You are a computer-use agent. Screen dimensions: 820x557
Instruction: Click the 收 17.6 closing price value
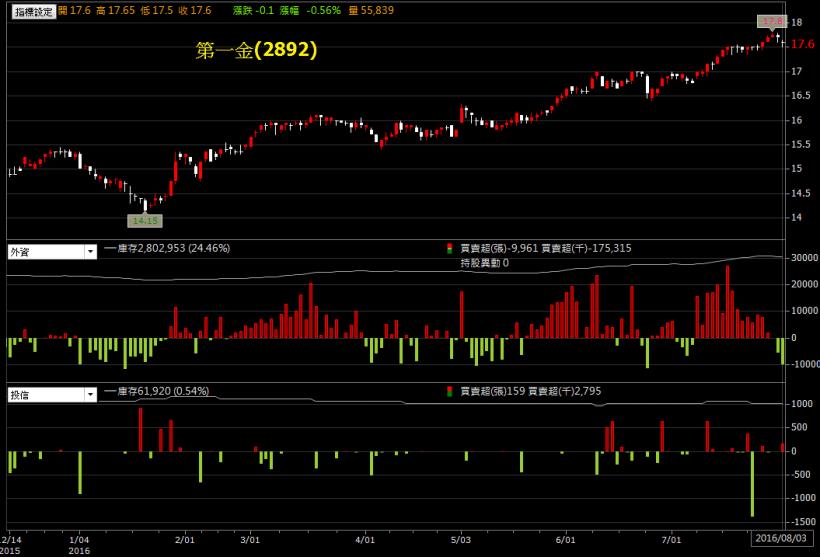click(x=195, y=10)
